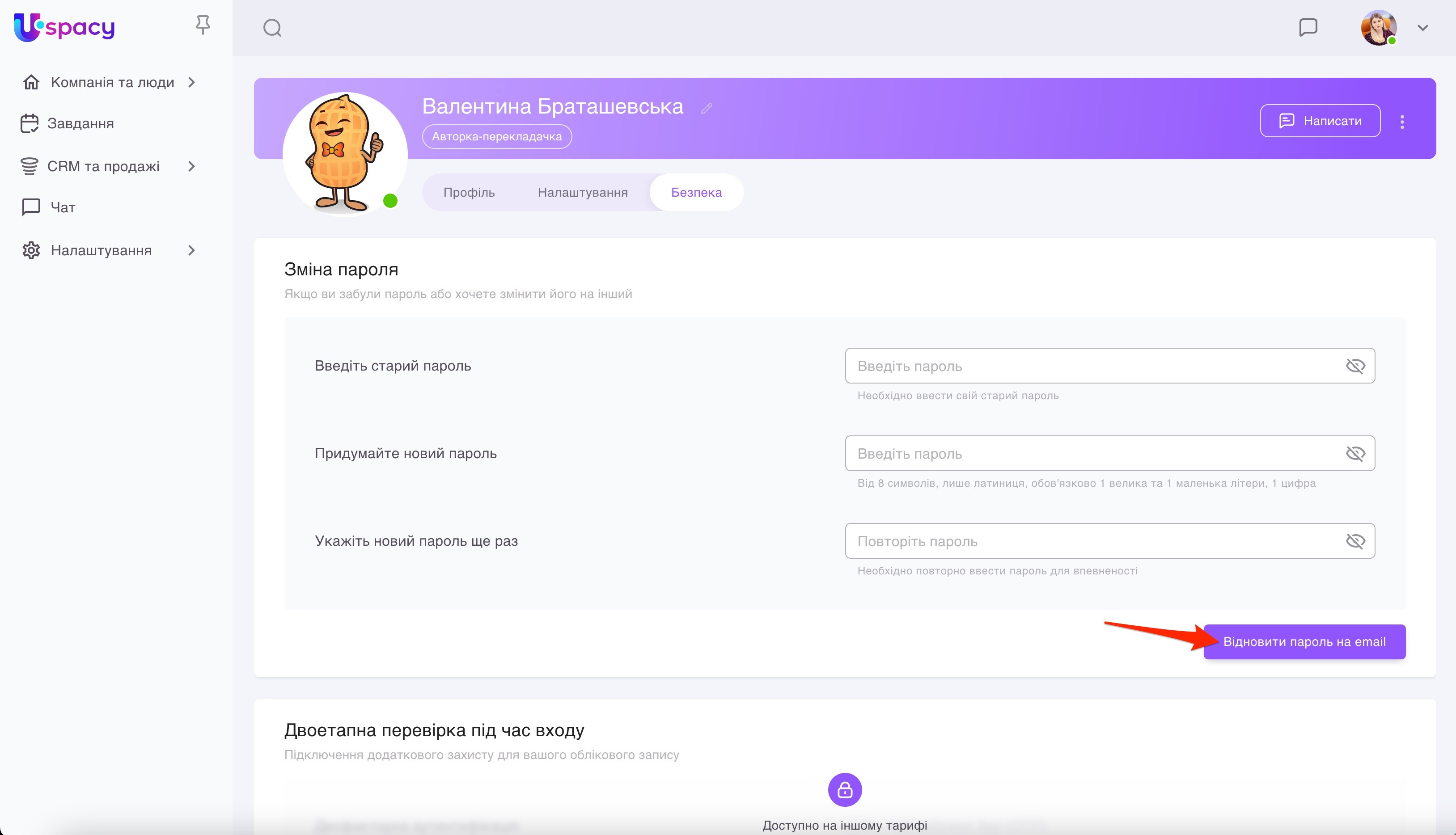Open the three-dot profile options menu
The image size is (1456, 835).
(1402, 121)
